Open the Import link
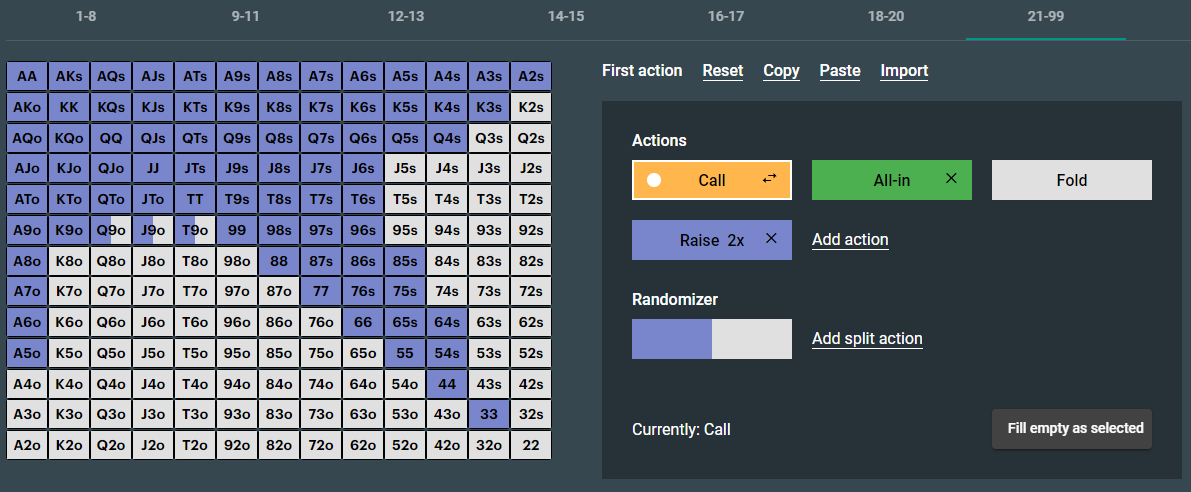This screenshot has width=1191, height=492. [x=904, y=71]
